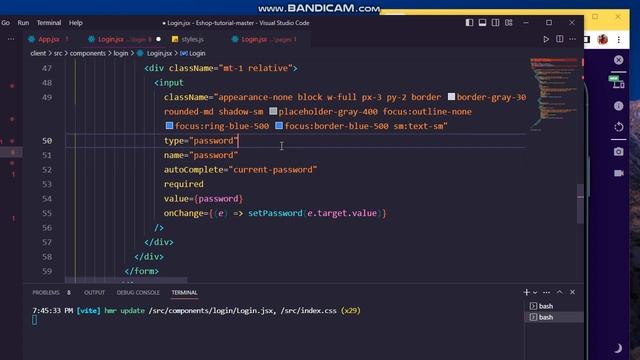Click the required attribute text
The image size is (640, 360).
pyautogui.click(x=184, y=184)
